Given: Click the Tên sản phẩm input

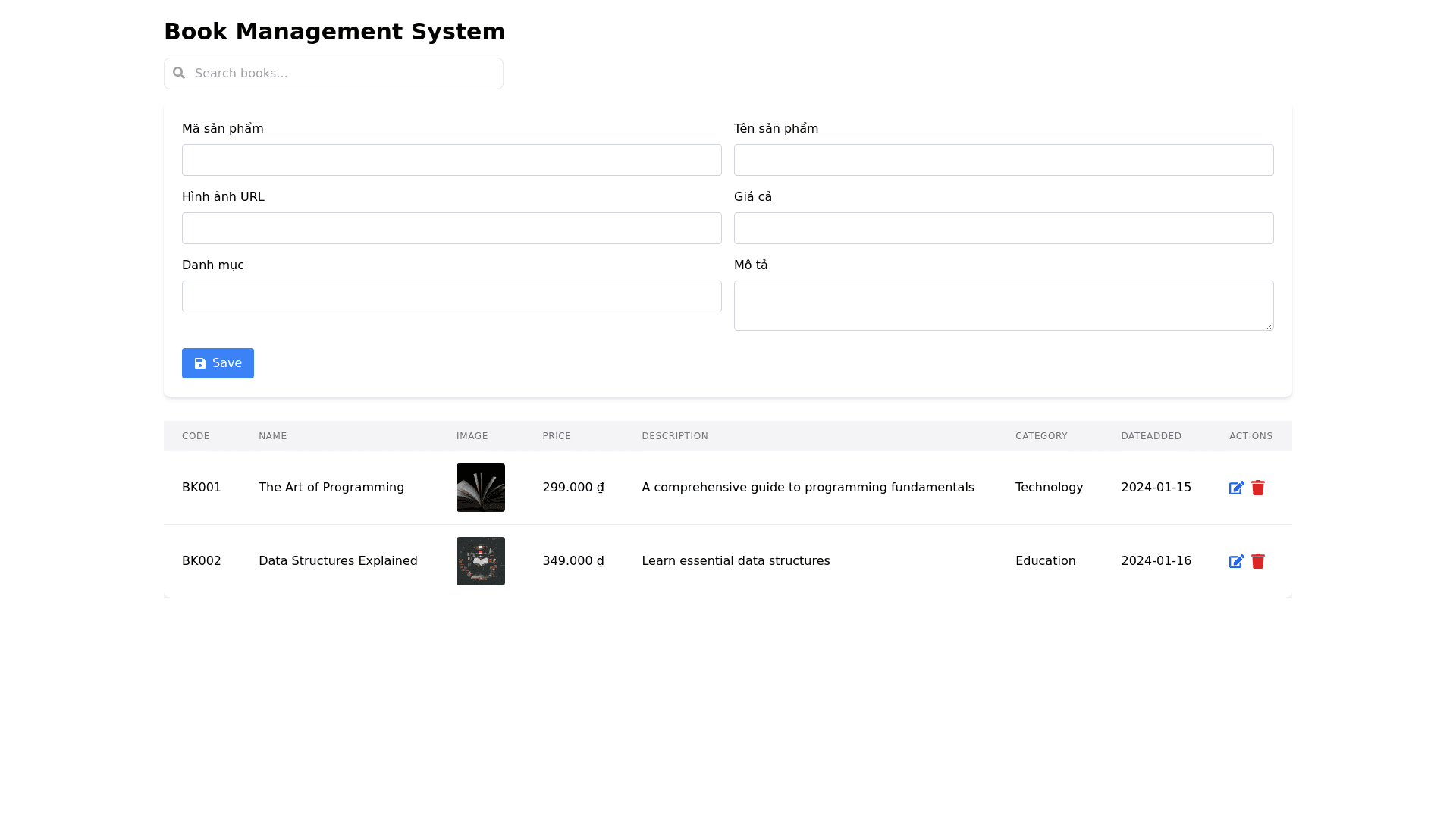Looking at the screenshot, I should click(x=1003, y=160).
